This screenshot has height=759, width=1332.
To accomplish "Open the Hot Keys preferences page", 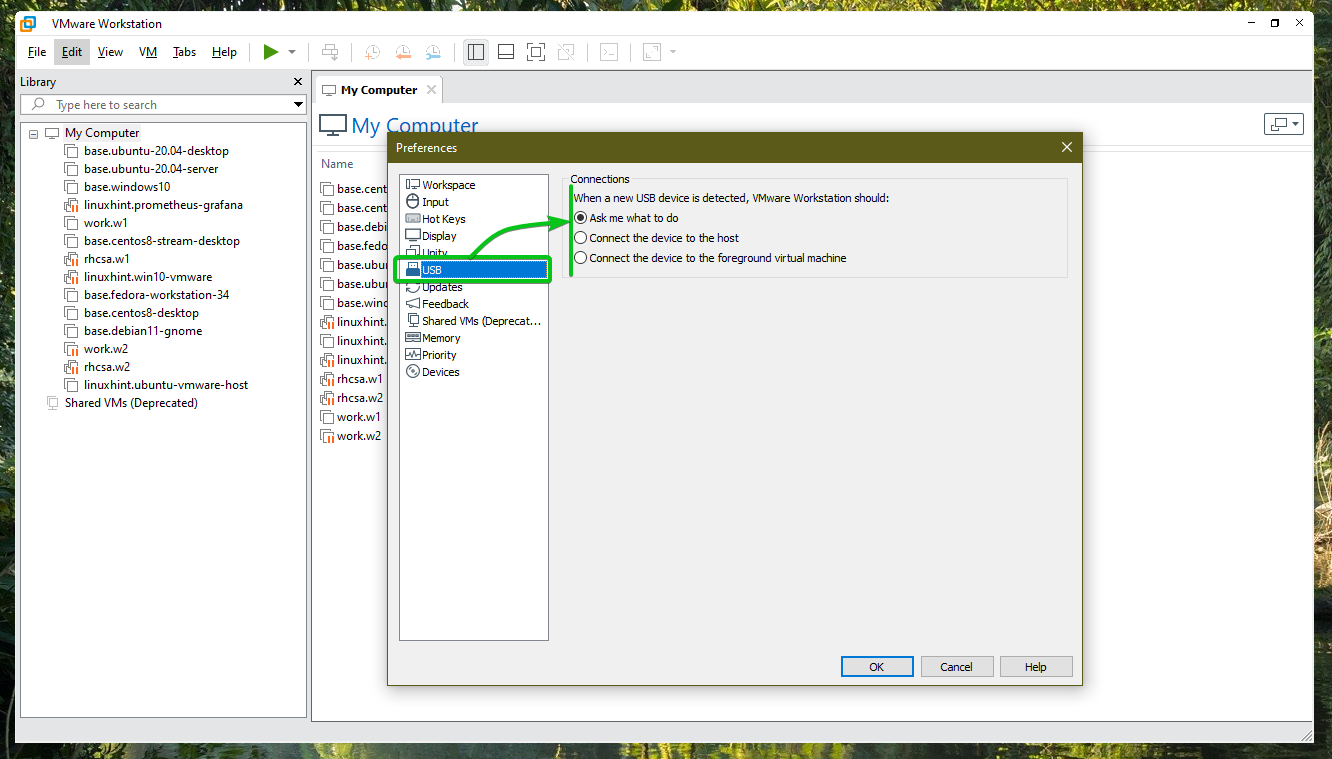I will [442, 218].
